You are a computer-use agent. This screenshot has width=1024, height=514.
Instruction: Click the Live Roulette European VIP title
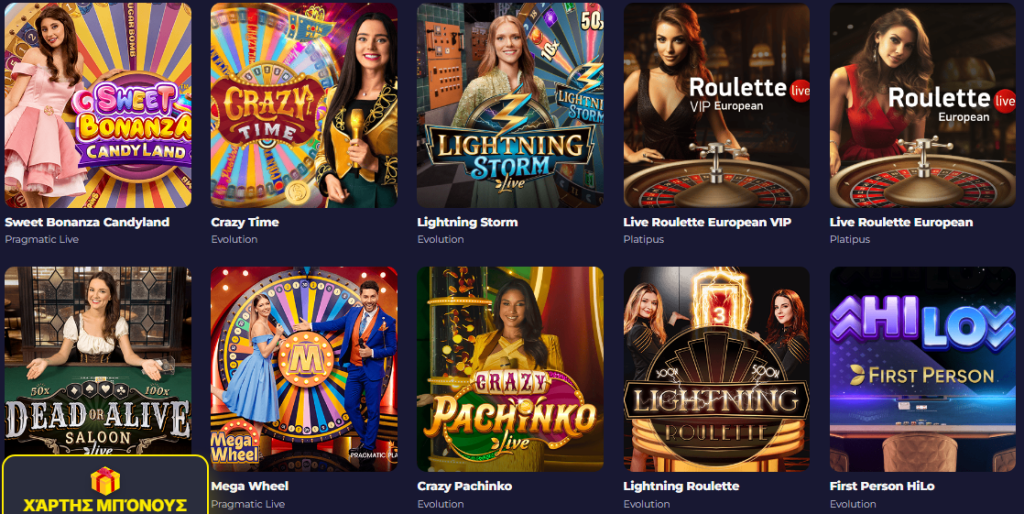[707, 222]
